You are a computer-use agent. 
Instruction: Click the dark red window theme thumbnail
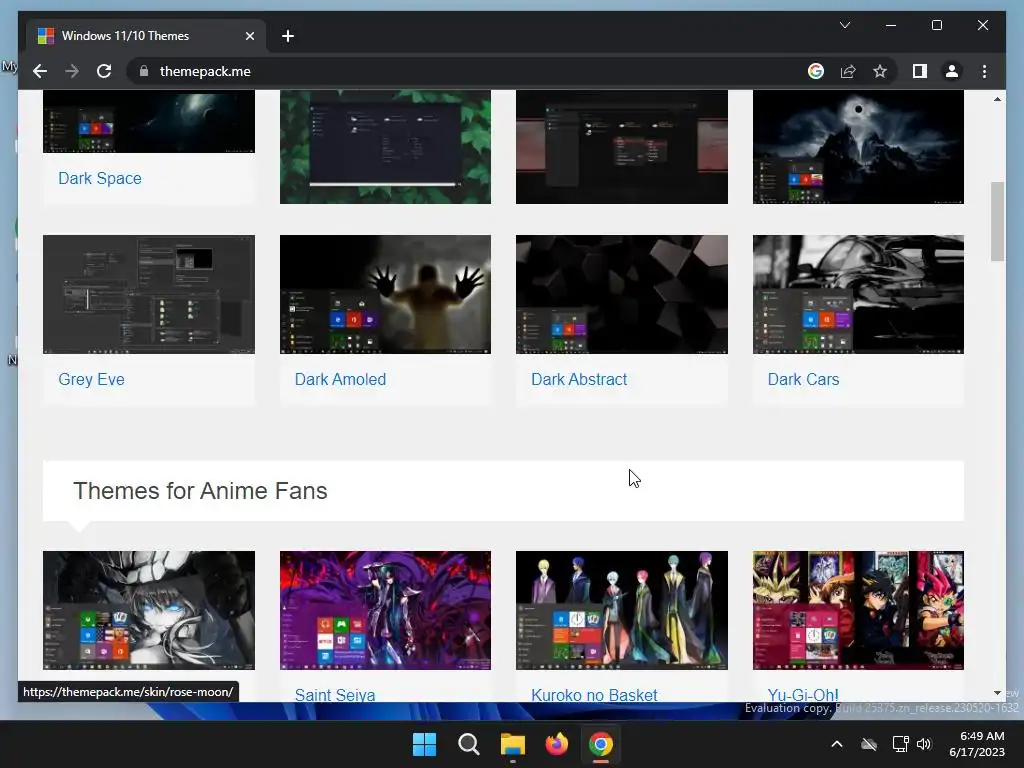pyautogui.click(x=622, y=147)
